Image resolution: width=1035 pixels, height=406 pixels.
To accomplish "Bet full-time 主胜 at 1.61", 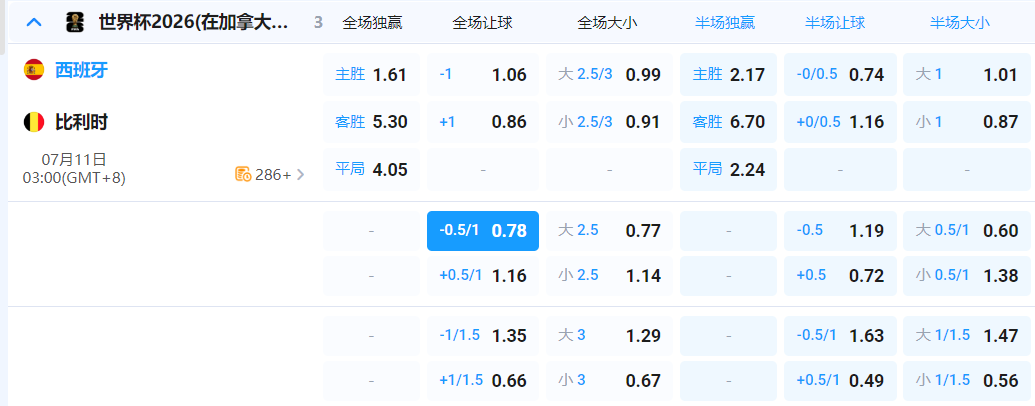I will click(371, 75).
